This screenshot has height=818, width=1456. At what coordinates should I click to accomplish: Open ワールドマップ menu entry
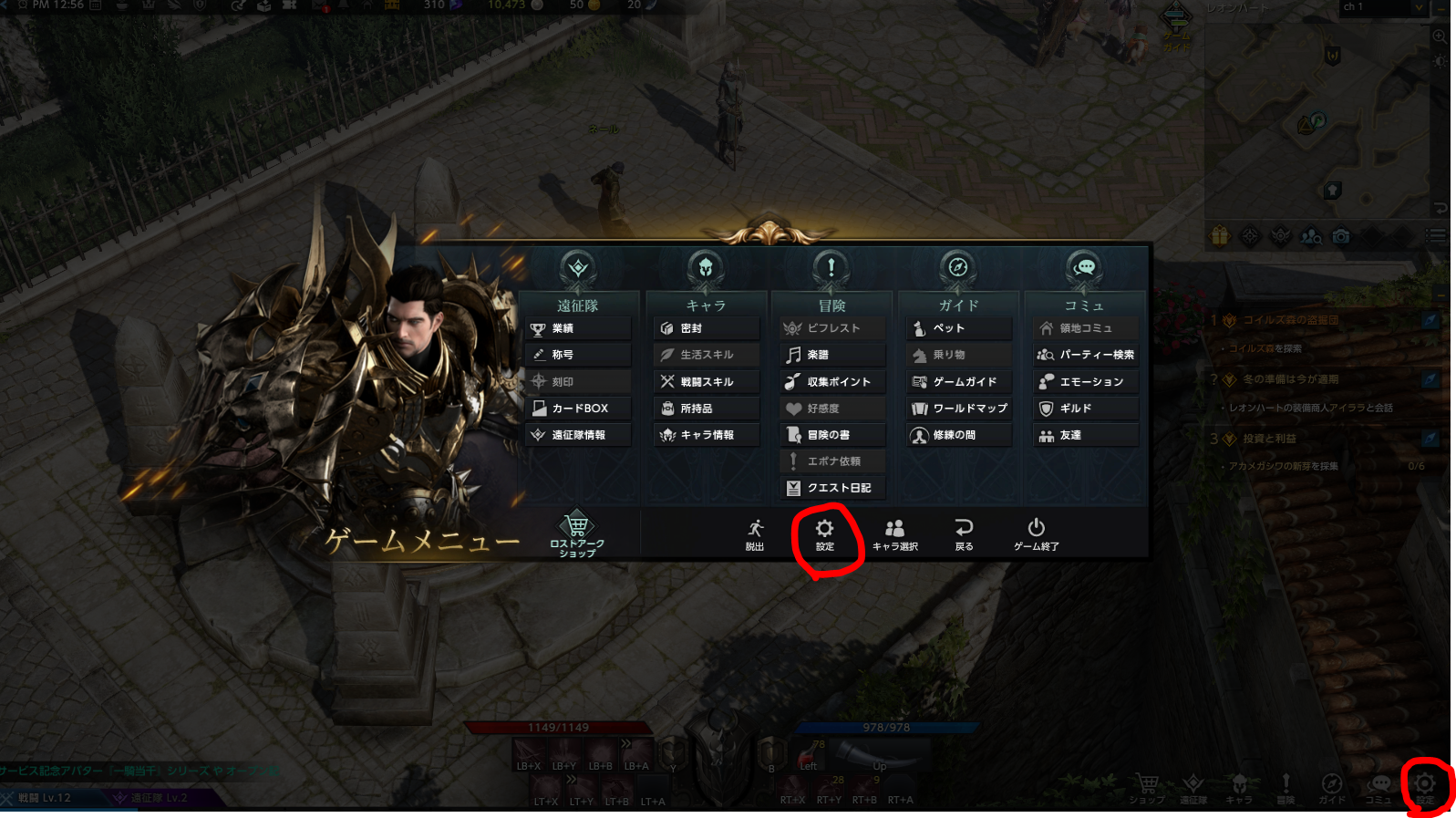tap(959, 409)
